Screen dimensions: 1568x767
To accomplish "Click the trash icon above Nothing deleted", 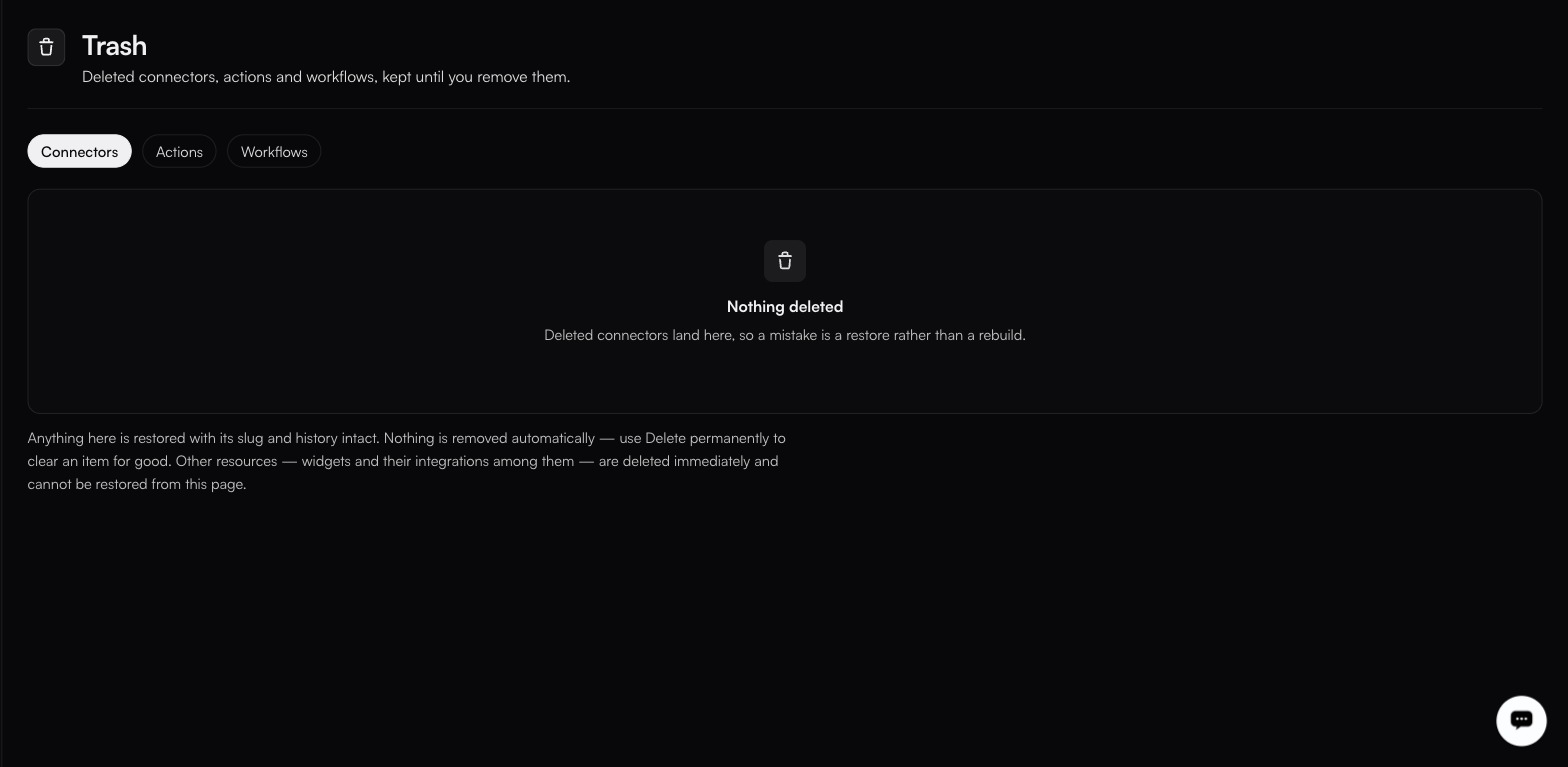I will (785, 261).
